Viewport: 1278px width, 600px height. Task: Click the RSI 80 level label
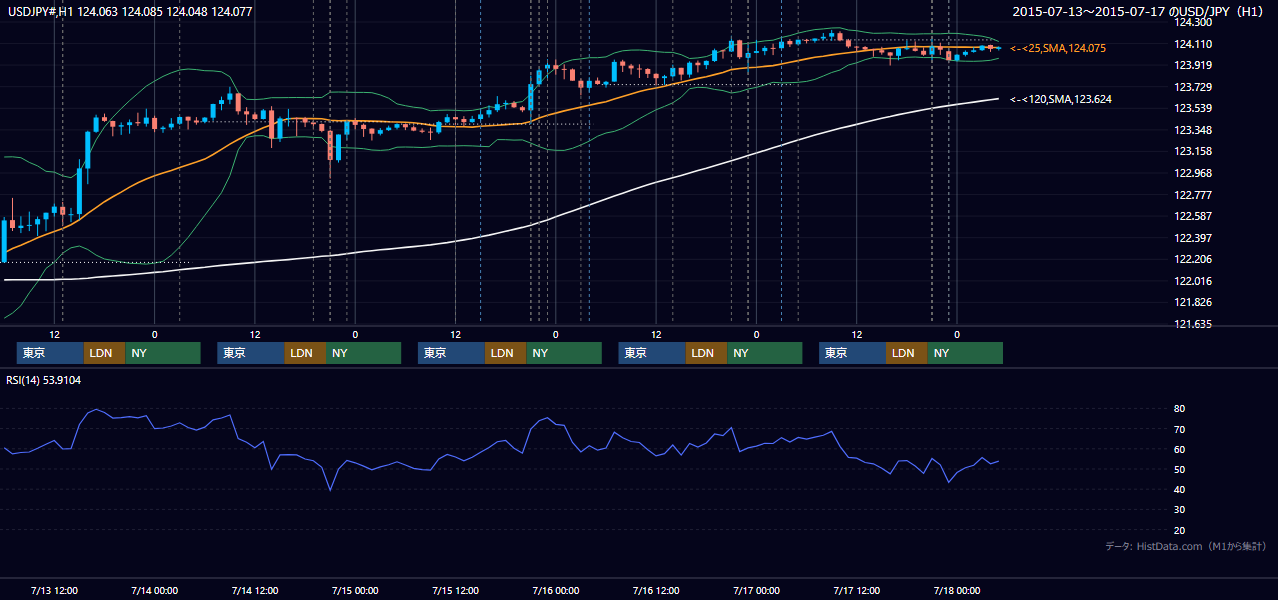coord(1179,409)
